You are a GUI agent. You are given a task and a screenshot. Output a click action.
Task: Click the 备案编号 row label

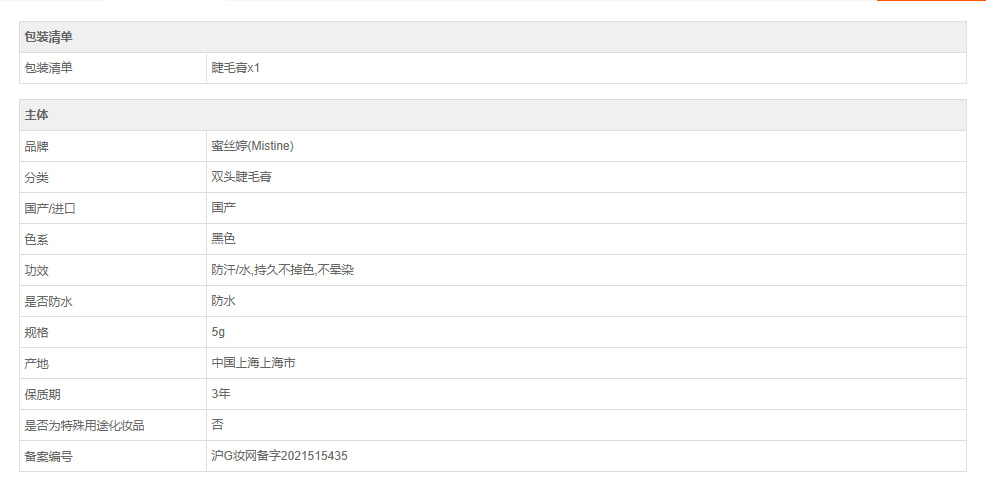(x=48, y=456)
